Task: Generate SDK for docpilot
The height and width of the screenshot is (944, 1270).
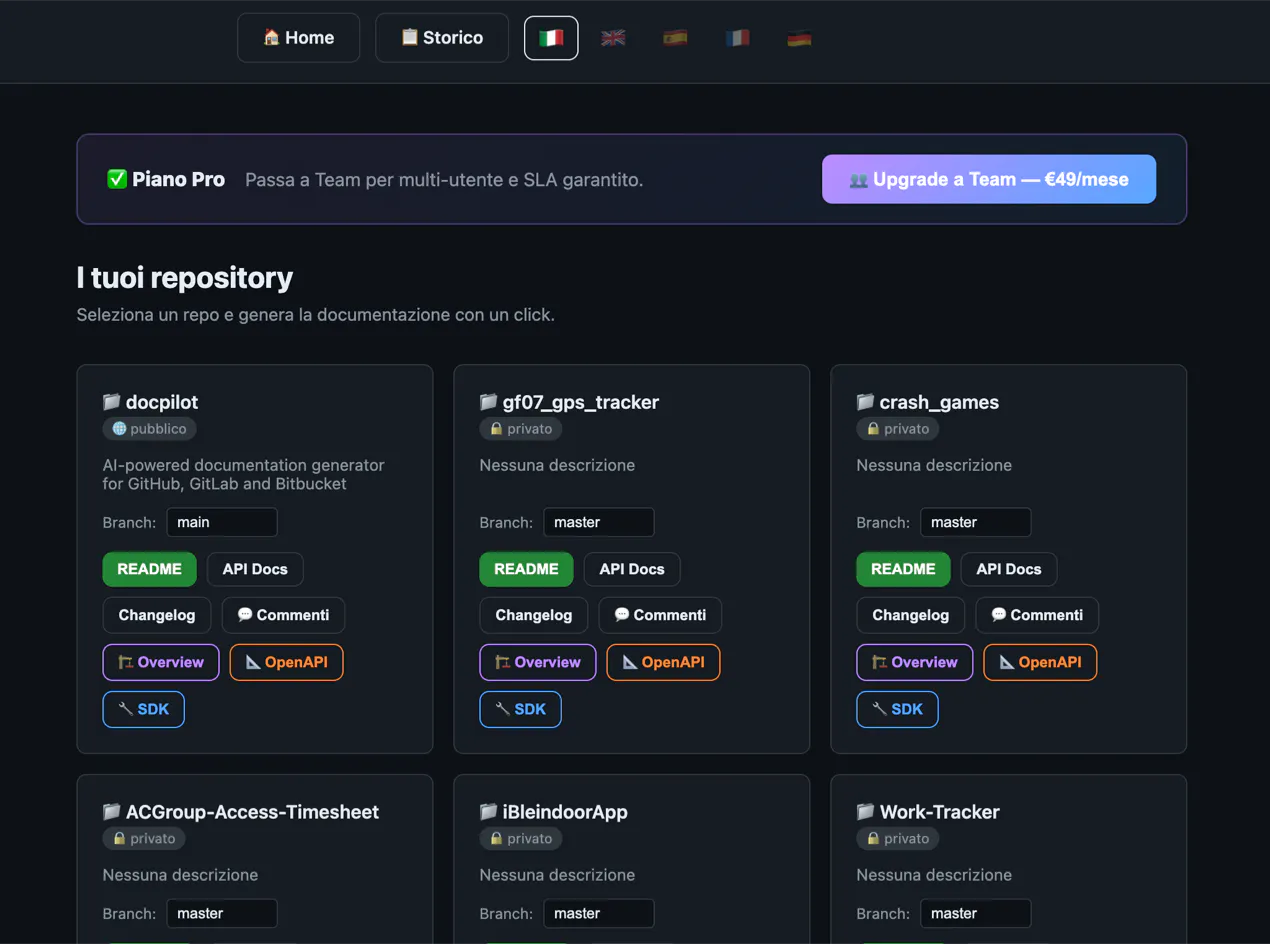Action: [x=144, y=709]
